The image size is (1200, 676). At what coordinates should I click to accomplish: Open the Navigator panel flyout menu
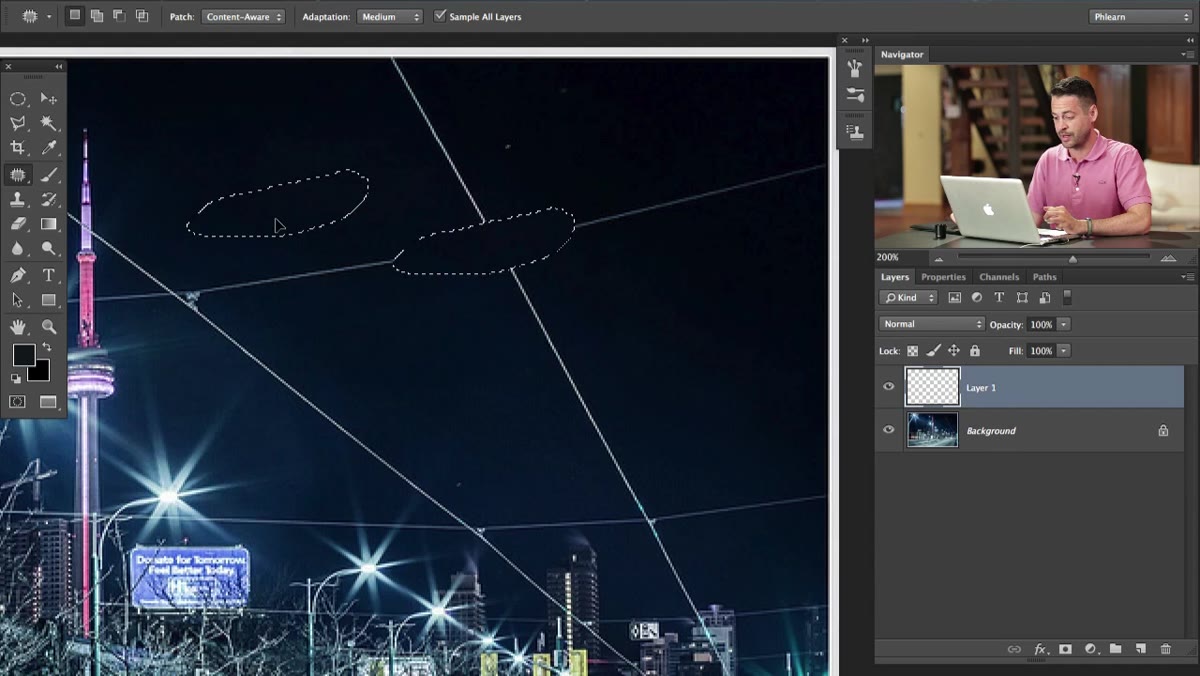click(1187, 55)
